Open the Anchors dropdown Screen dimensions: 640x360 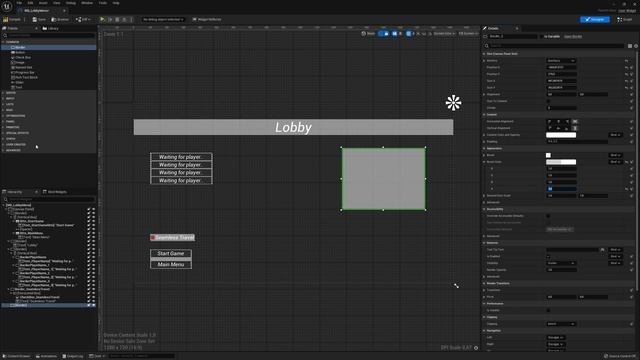pos(561,60)
